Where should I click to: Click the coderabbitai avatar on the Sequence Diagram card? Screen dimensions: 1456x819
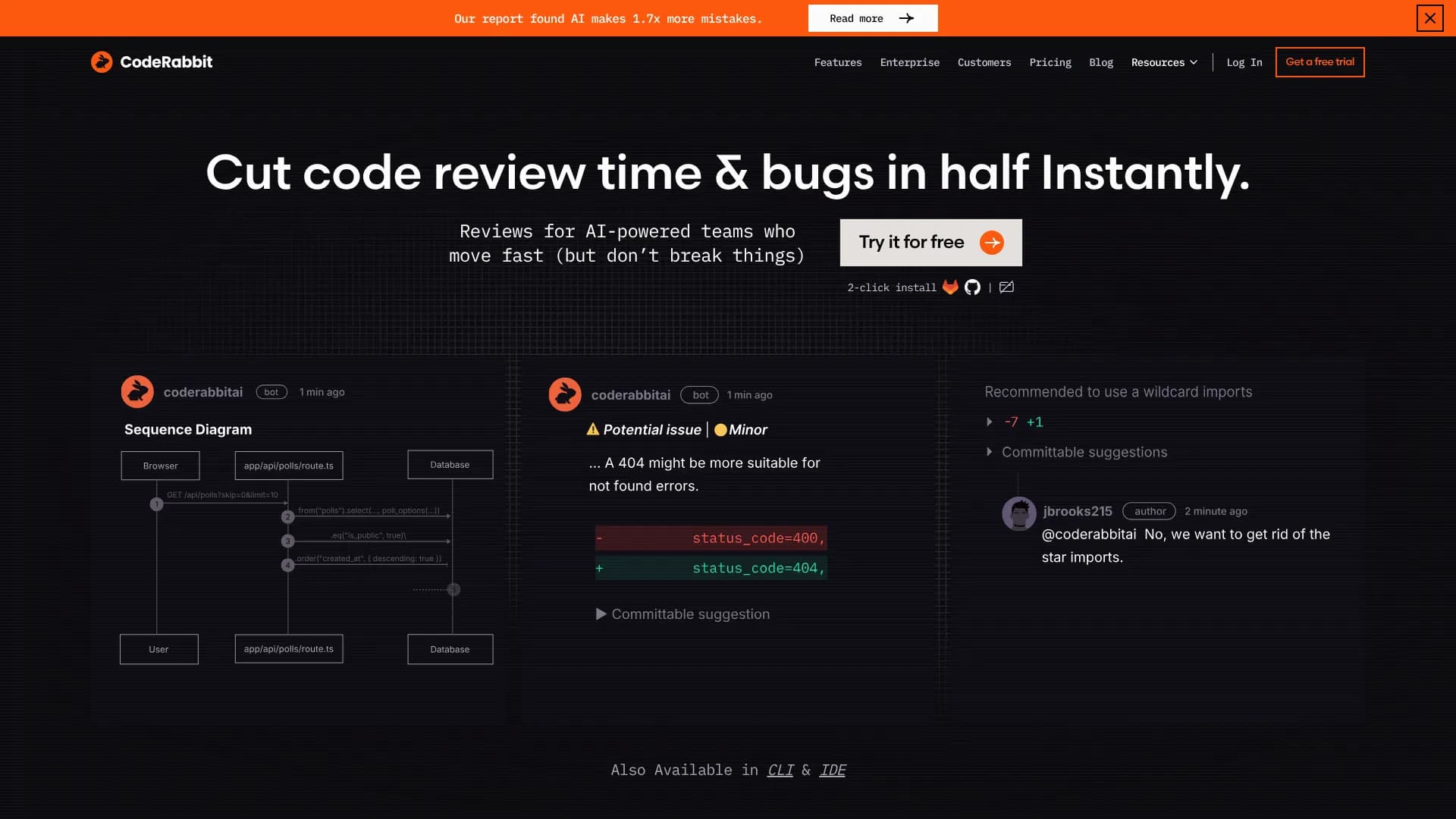137,391
